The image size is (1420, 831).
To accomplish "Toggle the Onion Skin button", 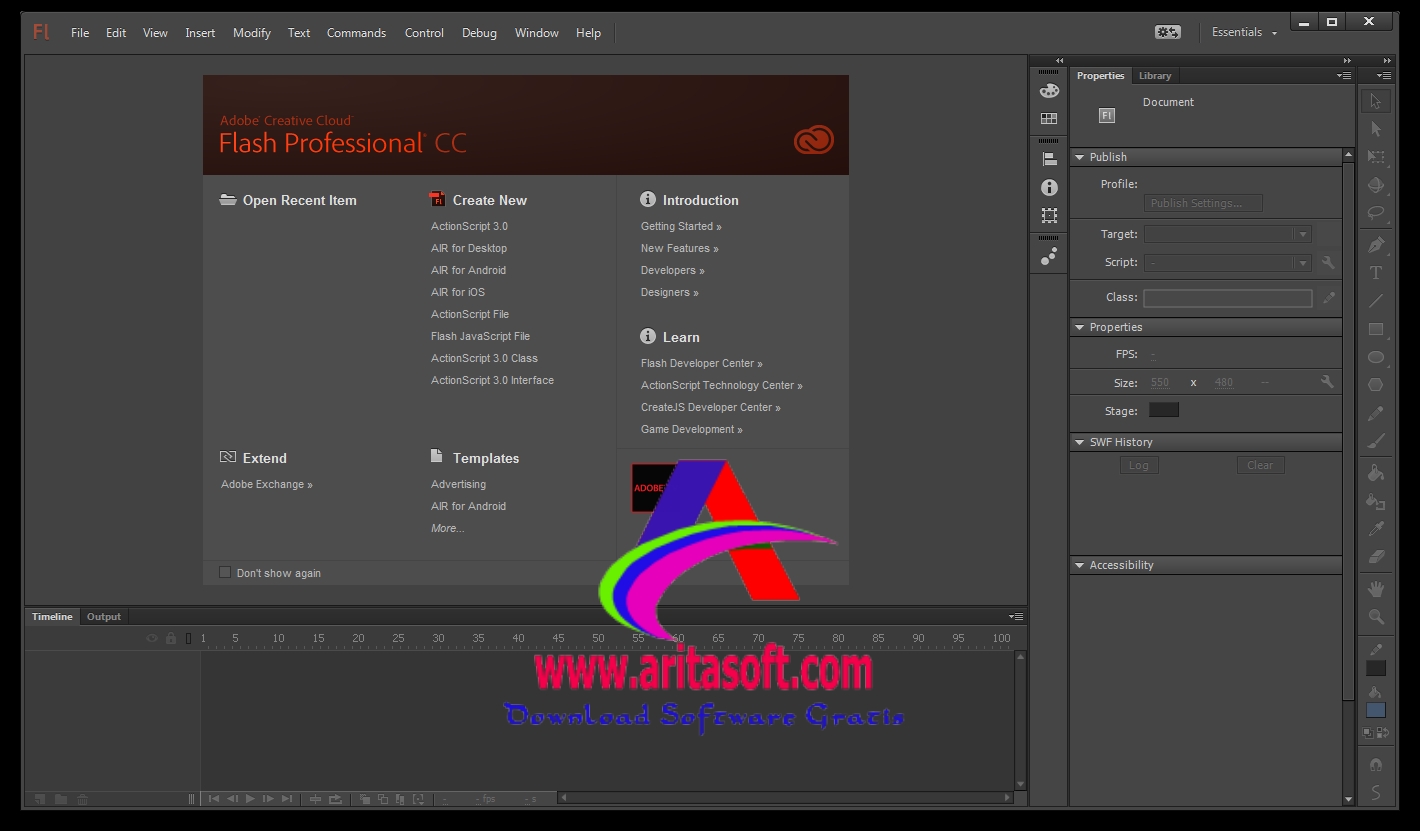I will [365, 799].
